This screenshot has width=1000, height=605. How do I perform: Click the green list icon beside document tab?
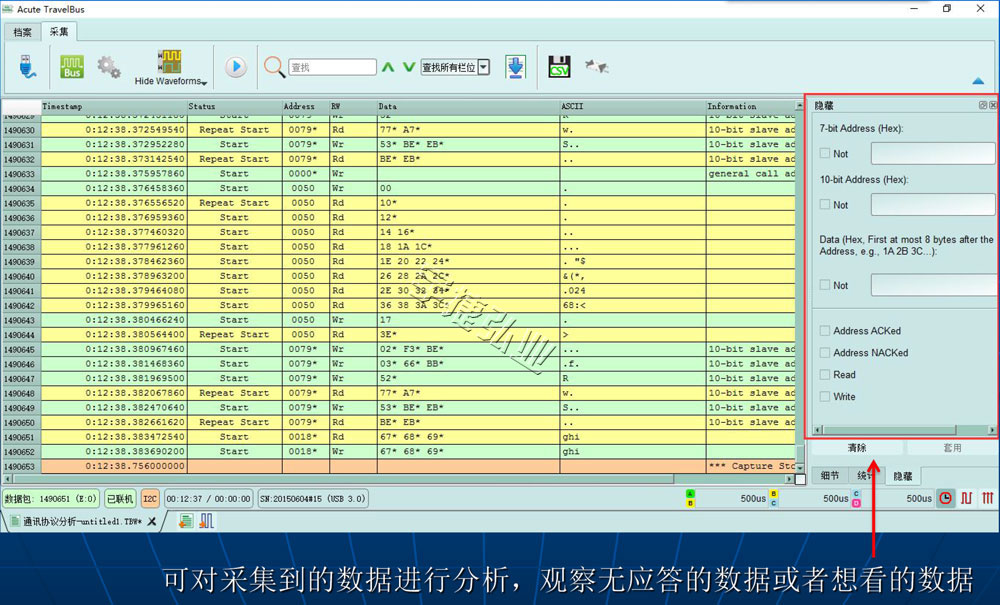(x=186, y=521)
